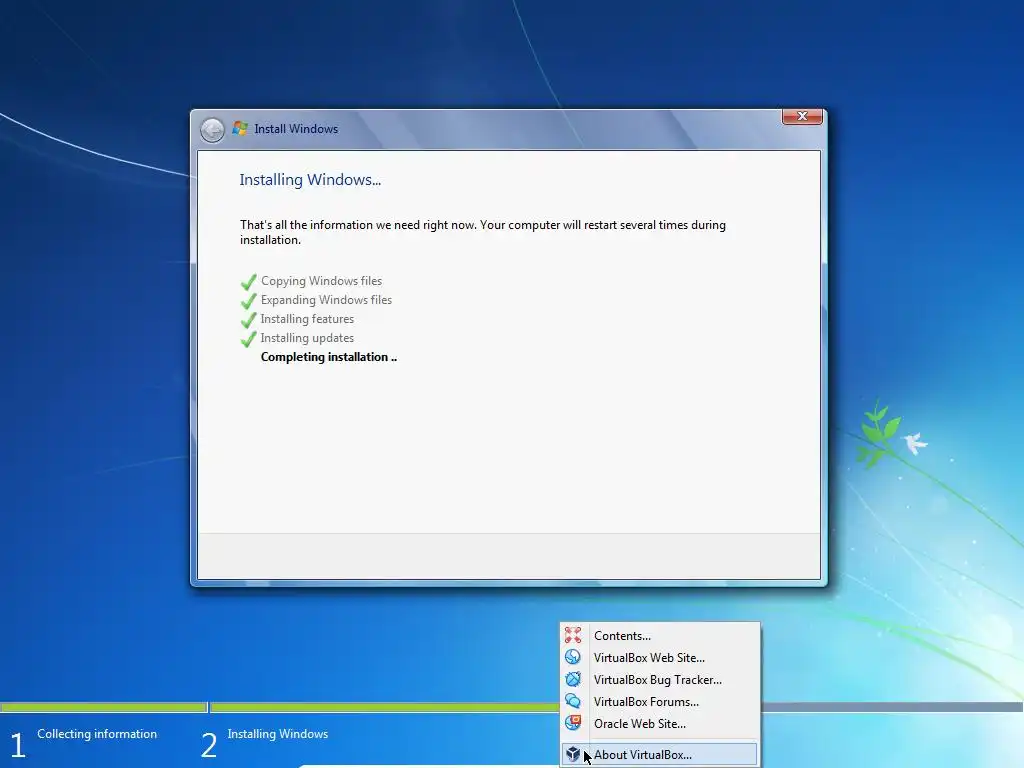This screenshot has width=1024, height=768.
Task: Open VirtualBox Bug Tracker menu entry
Action: click(x=660, y=680)
